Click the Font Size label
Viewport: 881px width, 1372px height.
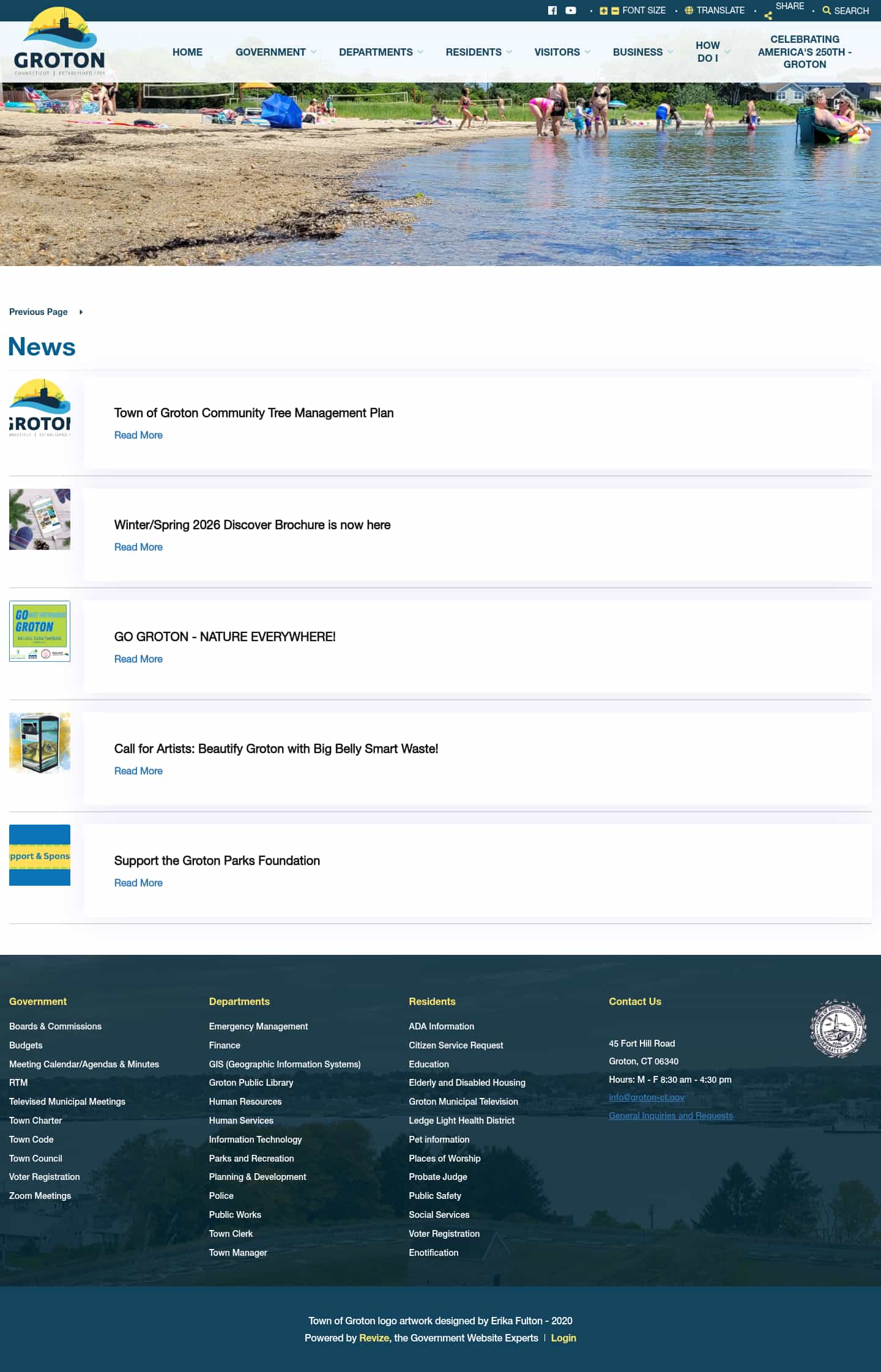pos(644,10)
